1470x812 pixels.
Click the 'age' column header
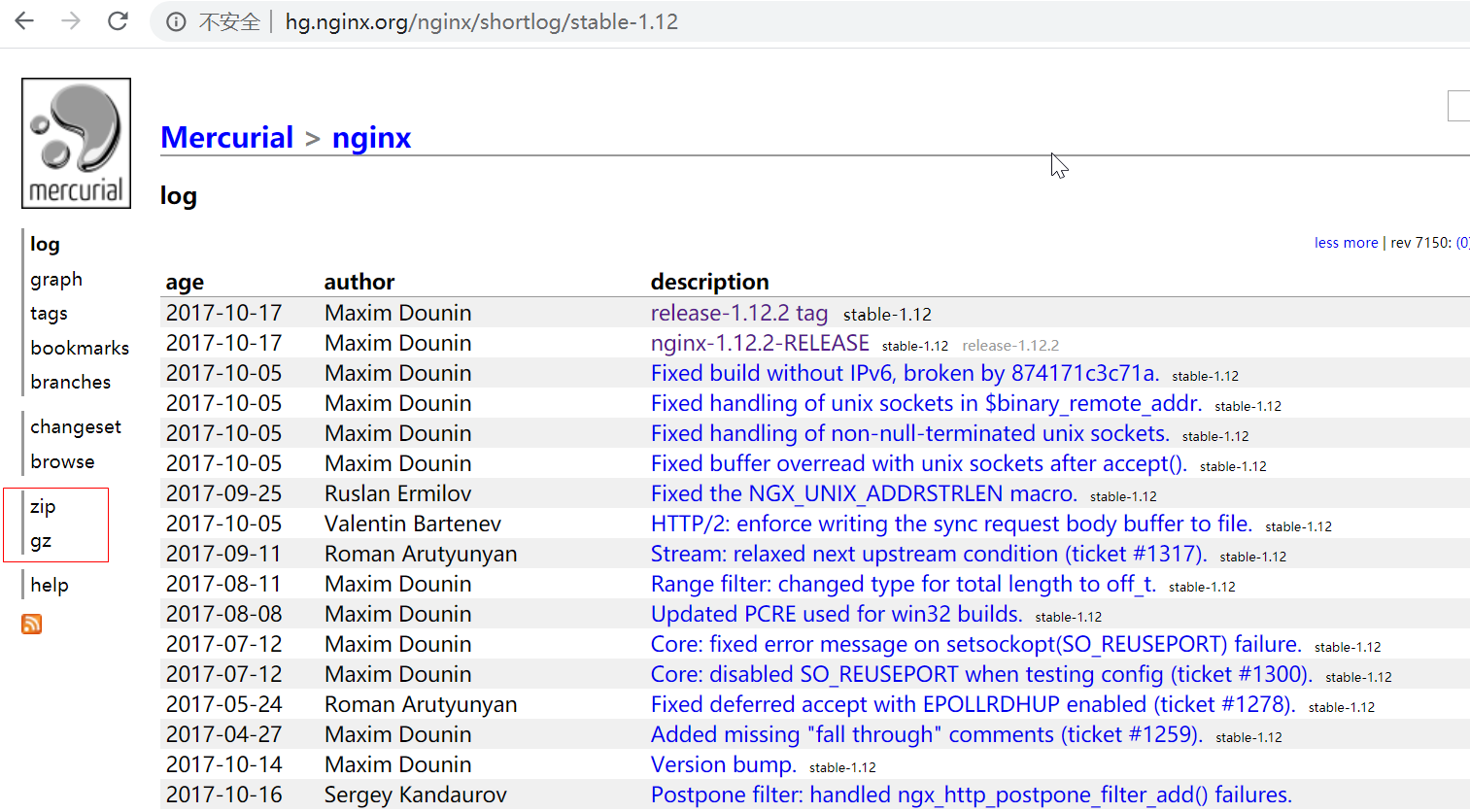coord(185,283)
